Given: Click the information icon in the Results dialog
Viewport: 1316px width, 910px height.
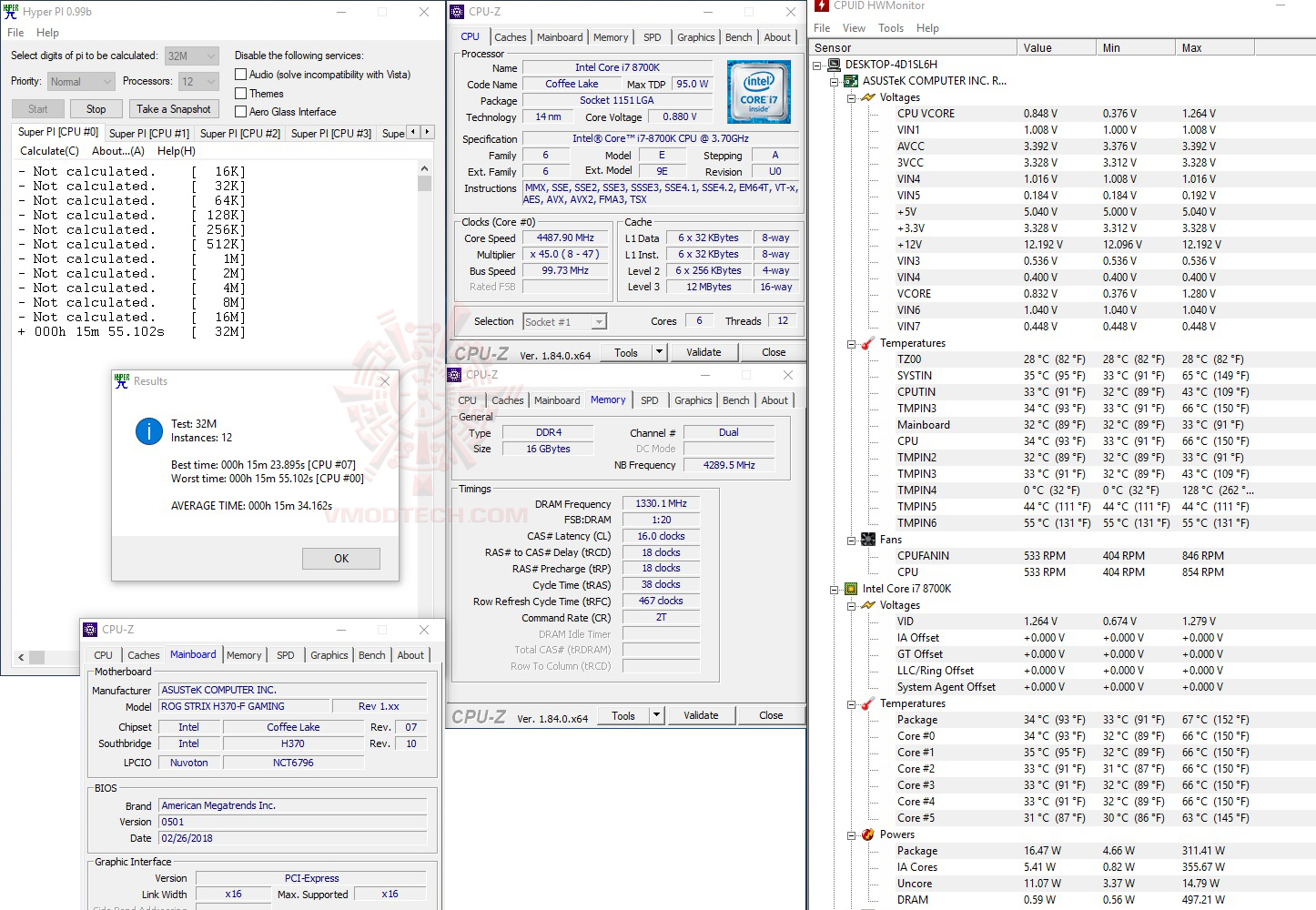Looking at the screenshot, I should pyautogui.click(x=148, y=431).
